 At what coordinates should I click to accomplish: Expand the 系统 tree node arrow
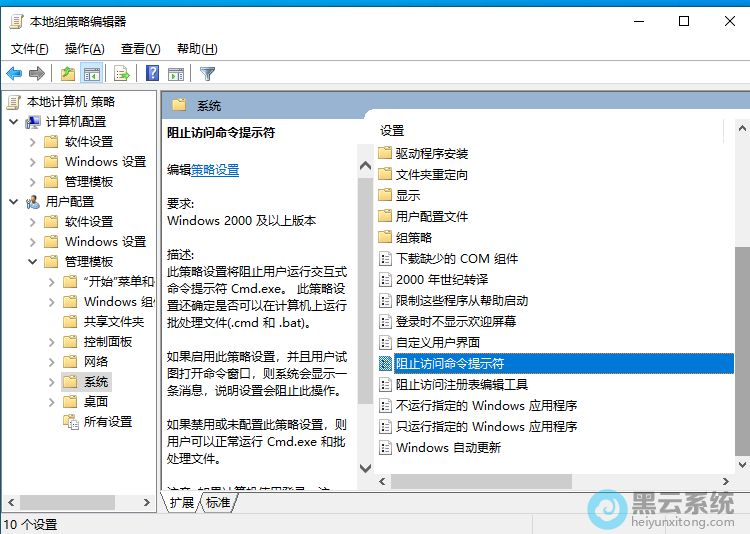point(52,382)
